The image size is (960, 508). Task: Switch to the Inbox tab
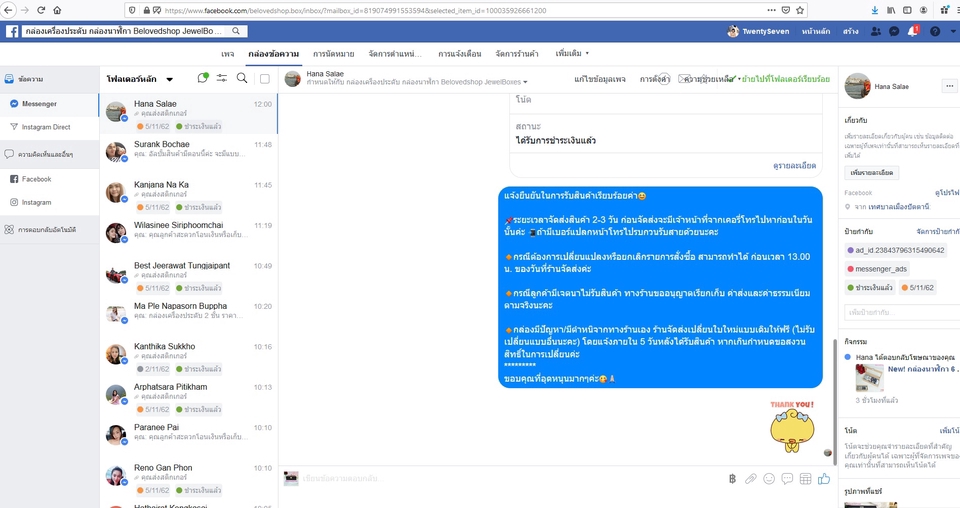pyautogui.click(x=273, y=54)
